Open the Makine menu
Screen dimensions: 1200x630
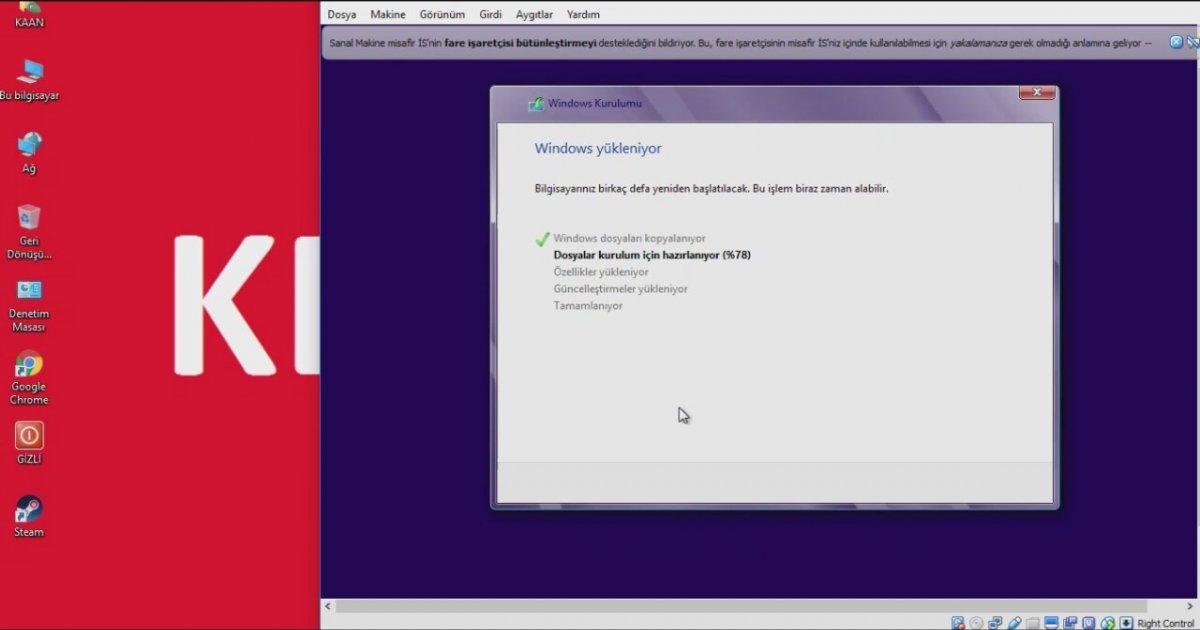(x=388, y=14)
